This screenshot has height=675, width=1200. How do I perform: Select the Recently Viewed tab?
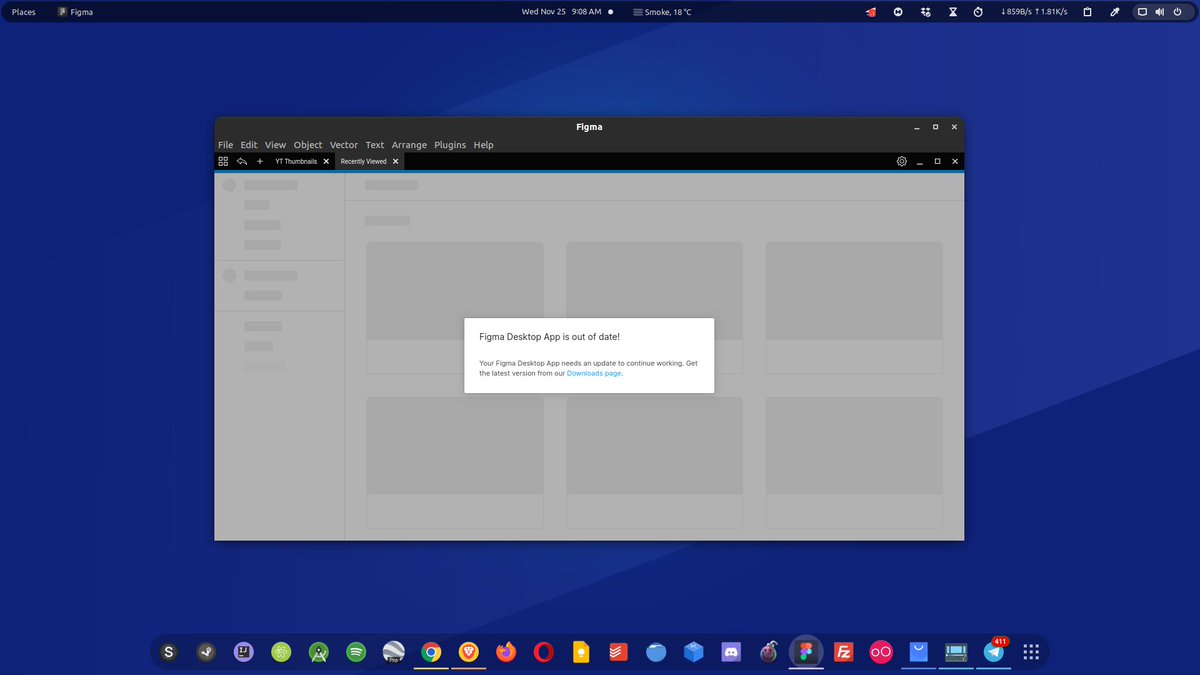pyautogui.click(x=365, y=161)
